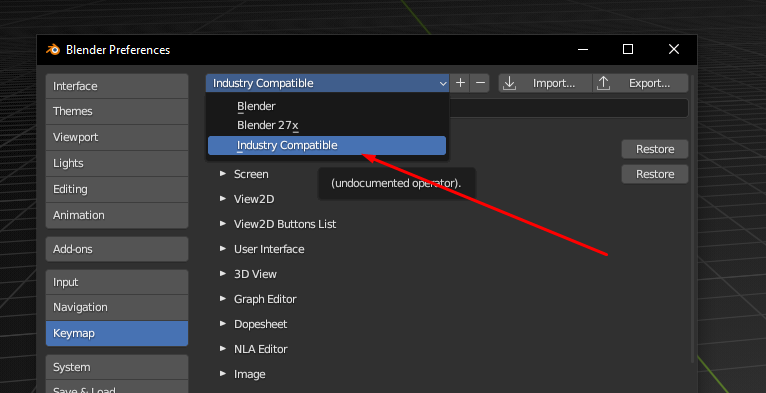Expand the NLA Editor keymap section
Viewport: 766px width, 393px height.
point(223,349)
